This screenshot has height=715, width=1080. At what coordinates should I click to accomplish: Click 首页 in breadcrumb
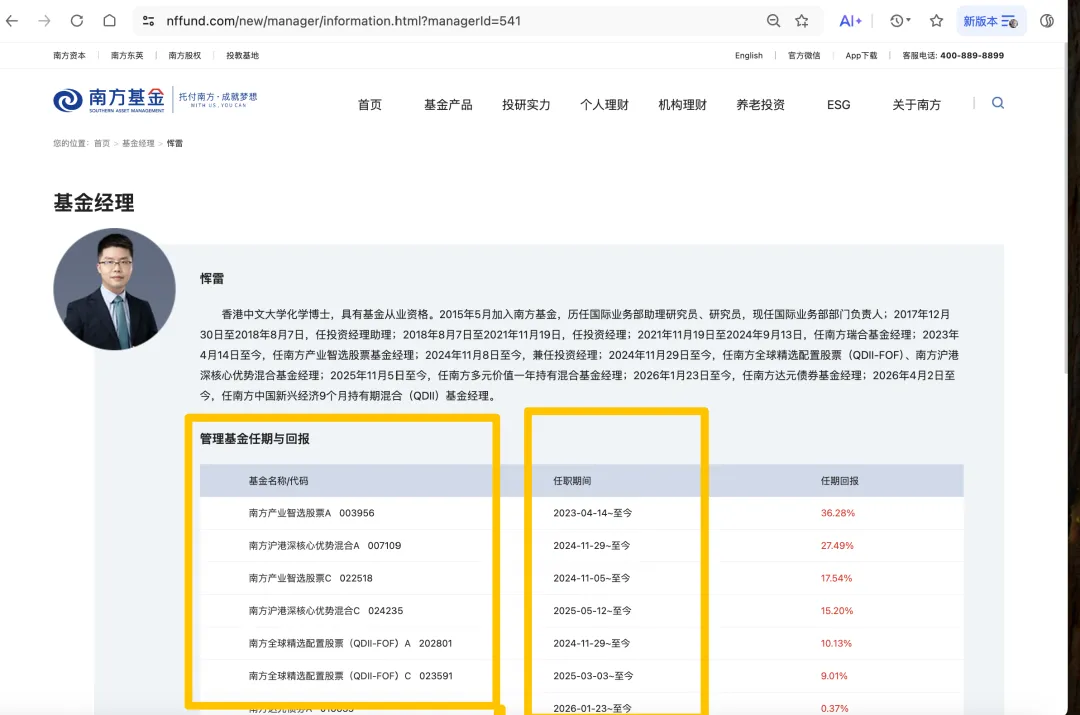pyautogui.click(x=102, y=143)
